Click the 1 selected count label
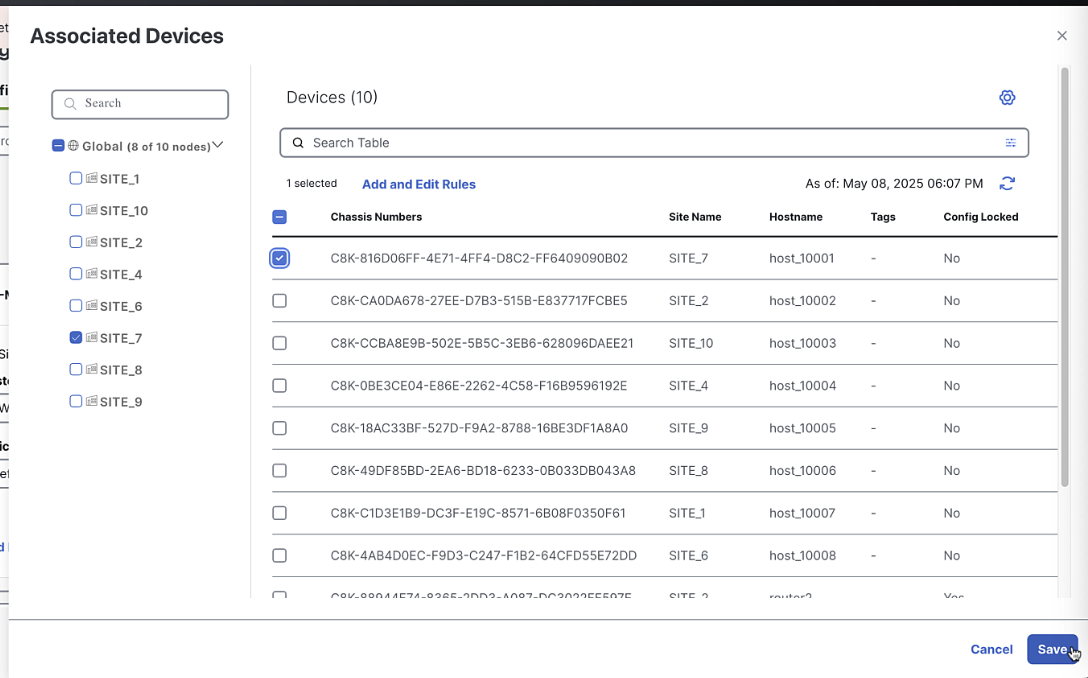The image size is (1088, 678). [312, 183]
